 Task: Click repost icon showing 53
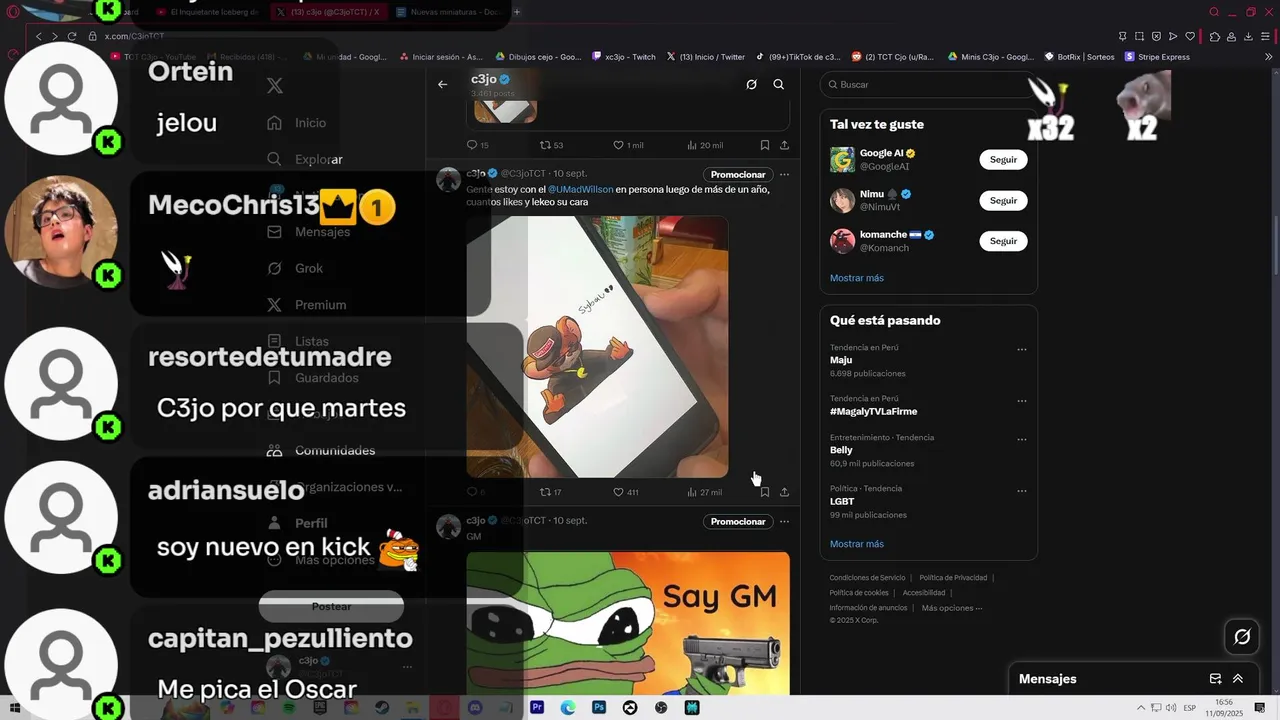coord(545,145)
